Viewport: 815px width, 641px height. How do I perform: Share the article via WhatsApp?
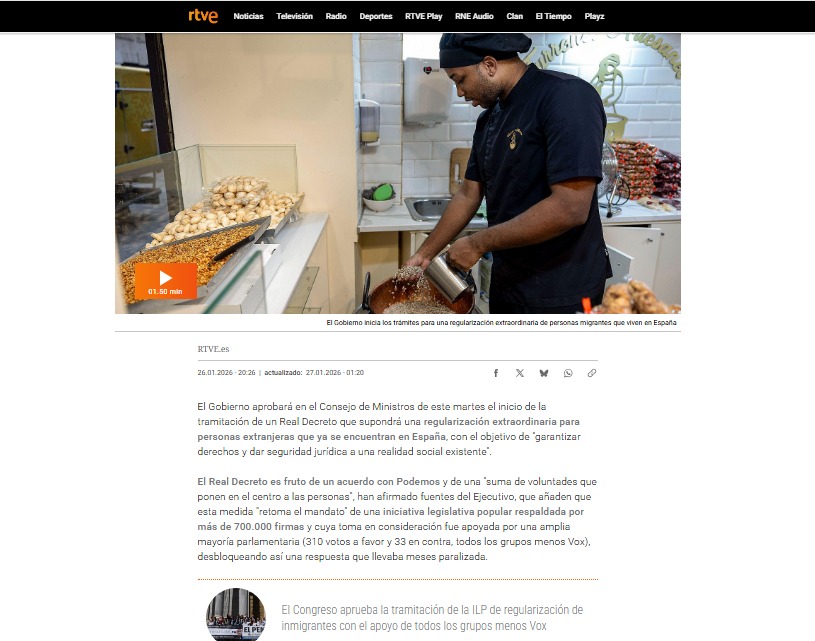pyautogui.click(x=568, y=373)
